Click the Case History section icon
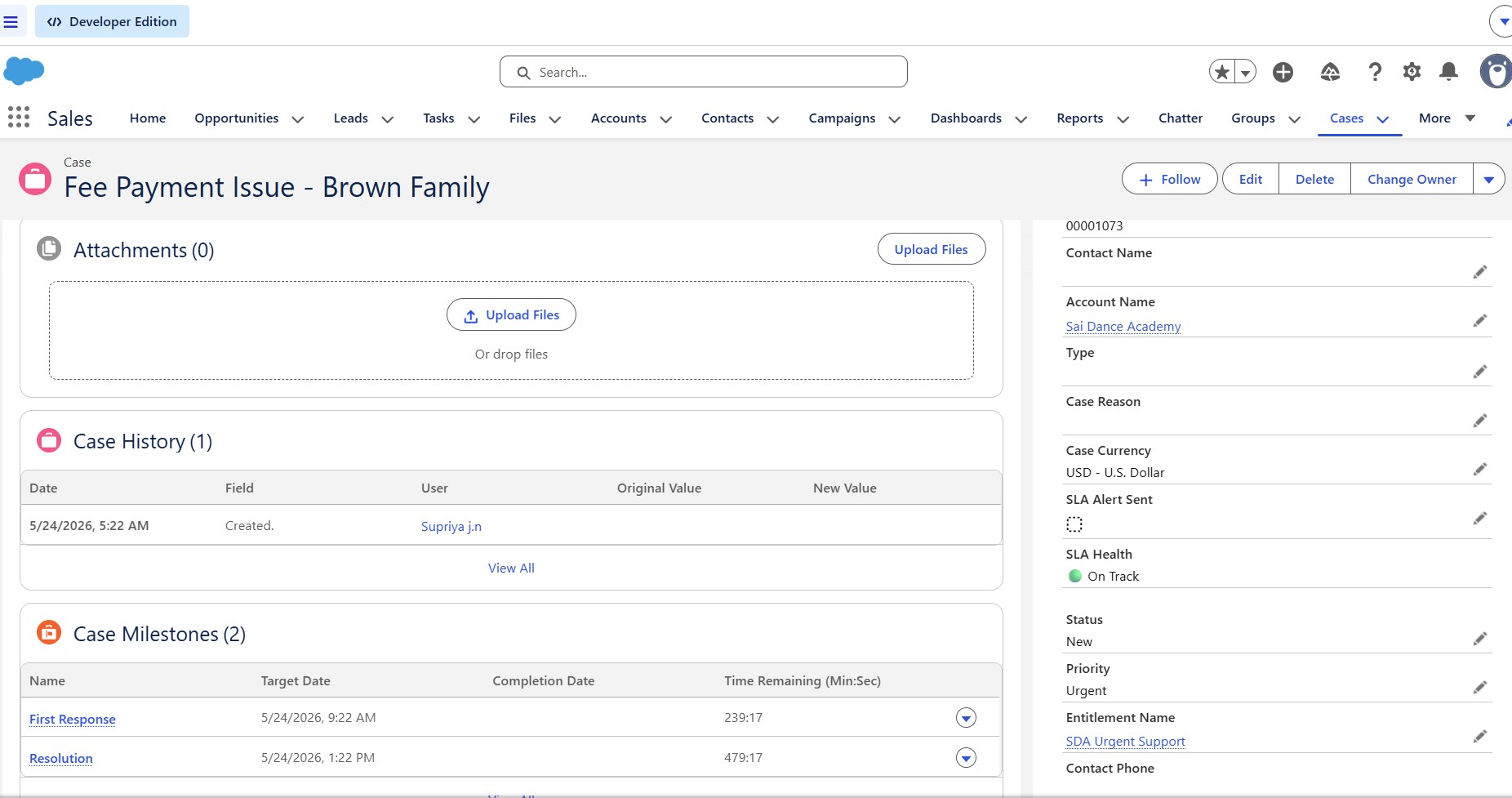 (49, 440)
